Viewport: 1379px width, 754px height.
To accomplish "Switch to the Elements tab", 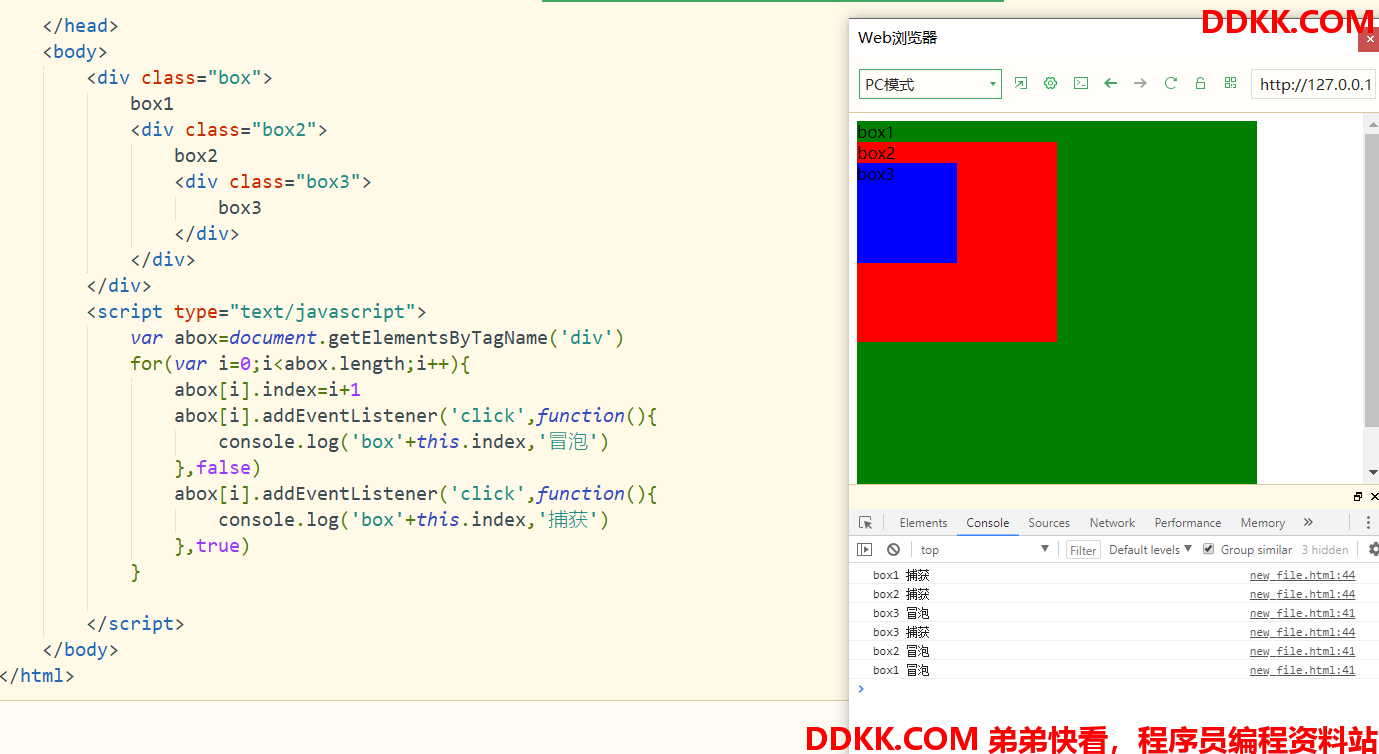I will (x=923, y=523).
